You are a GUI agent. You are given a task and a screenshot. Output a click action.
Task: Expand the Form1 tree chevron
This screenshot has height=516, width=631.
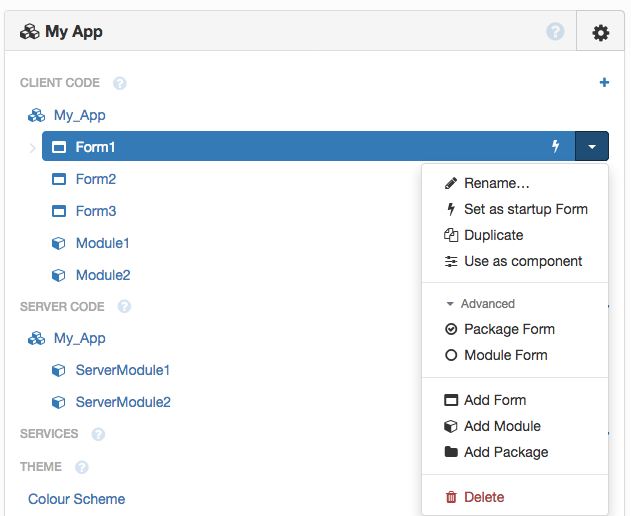[x=32, y=148]
